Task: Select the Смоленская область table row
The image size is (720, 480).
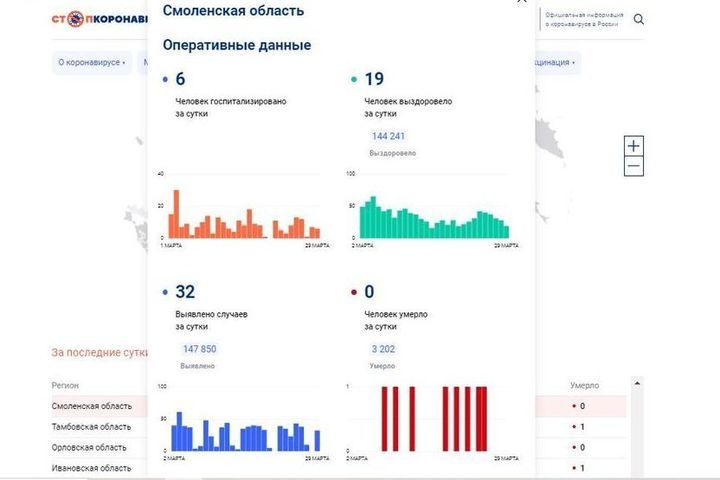Action: 92,406
